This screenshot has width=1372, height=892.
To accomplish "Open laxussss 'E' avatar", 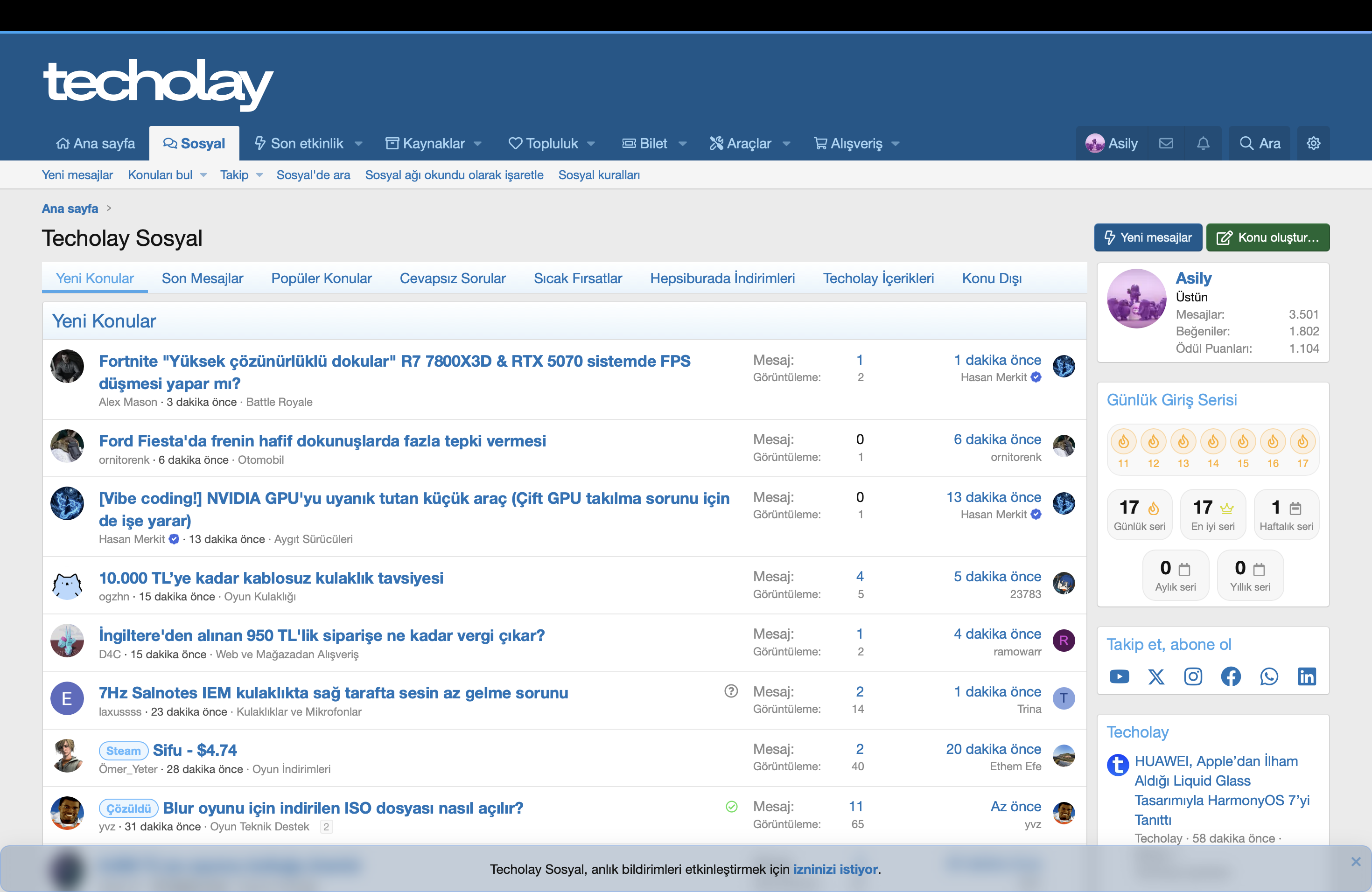I will (67, 699).
